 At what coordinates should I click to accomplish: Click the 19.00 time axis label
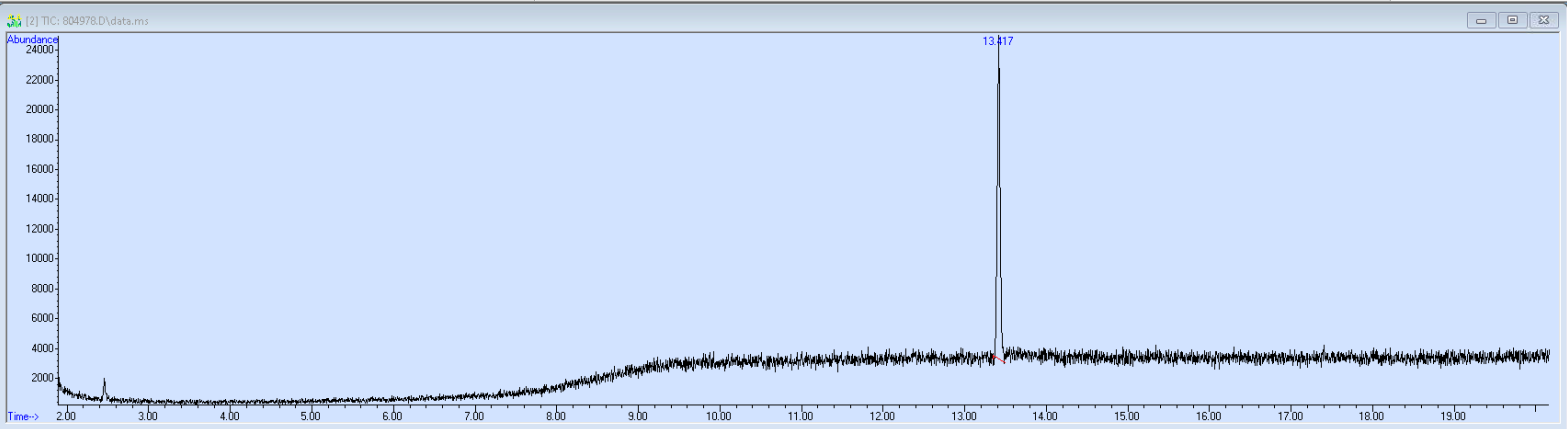click(x=1453, y=415)
